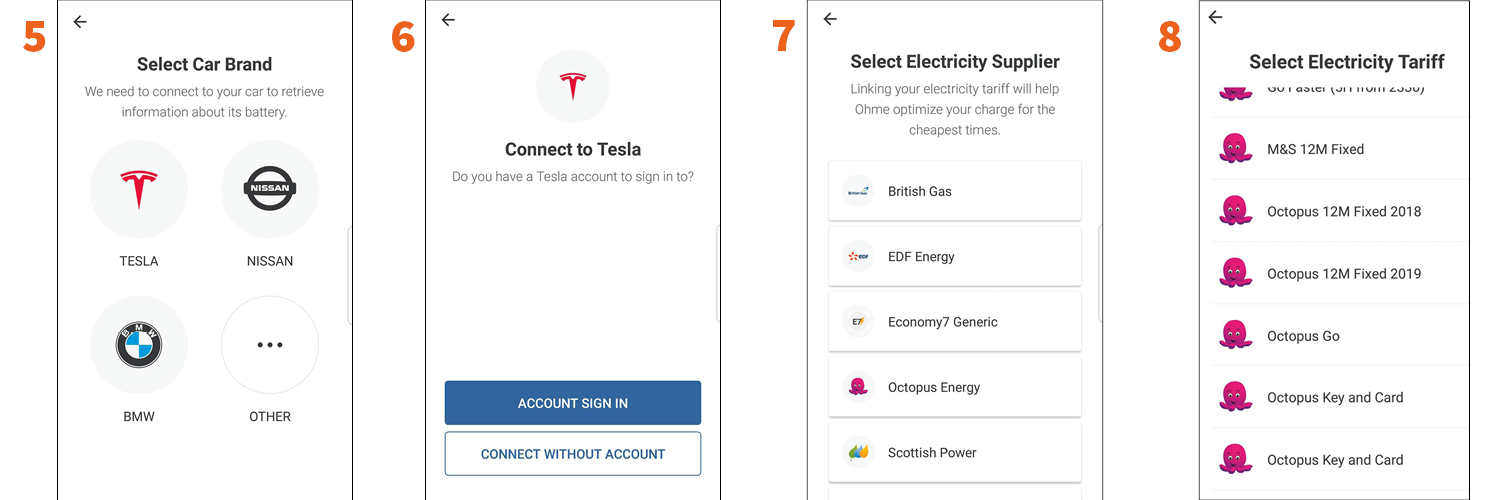Pick Octopus Energy supplier
This screenshot has width=1500, height=500.
955,387
